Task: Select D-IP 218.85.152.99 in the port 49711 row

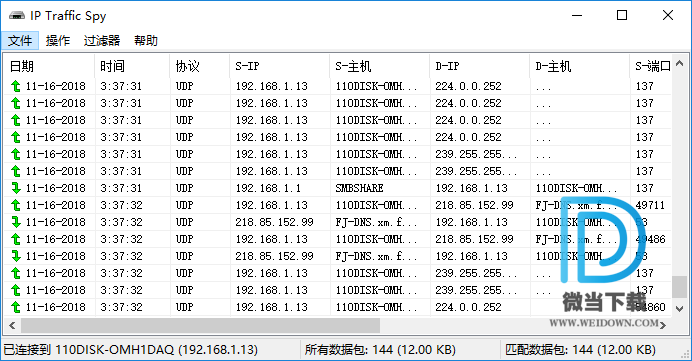Action: (x=474, y=205)
